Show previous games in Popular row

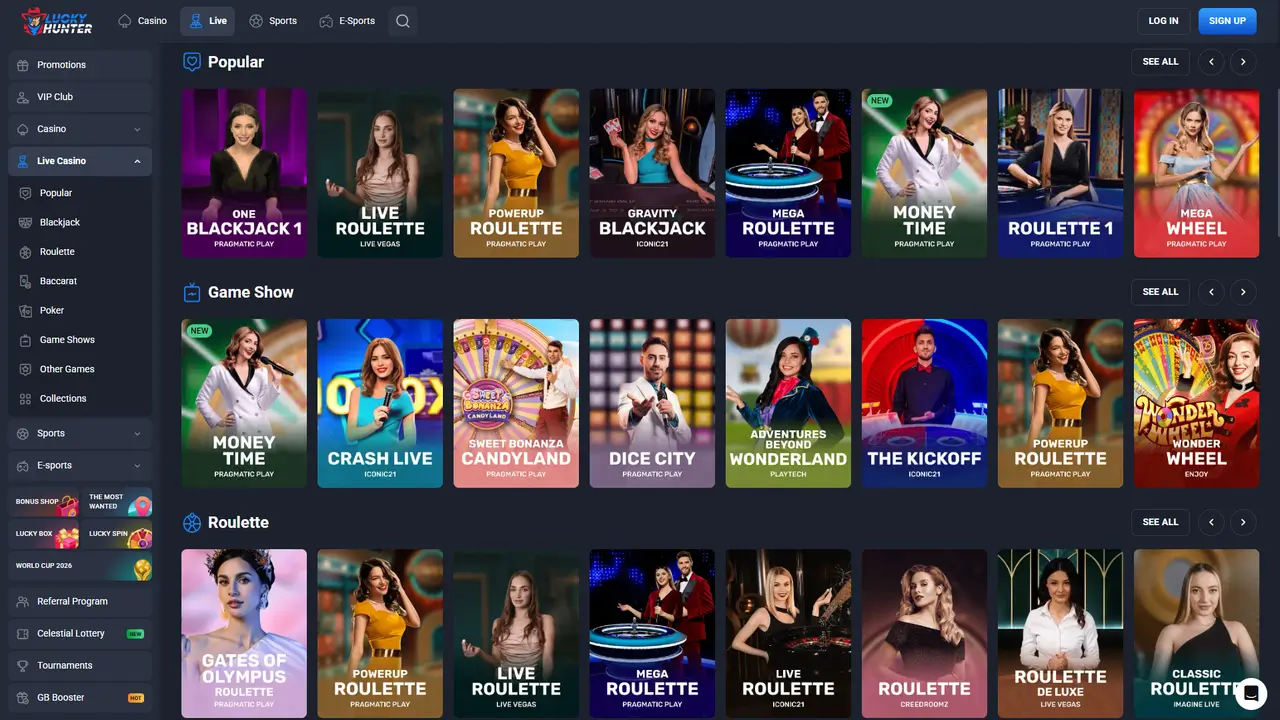click(1211, 62)
